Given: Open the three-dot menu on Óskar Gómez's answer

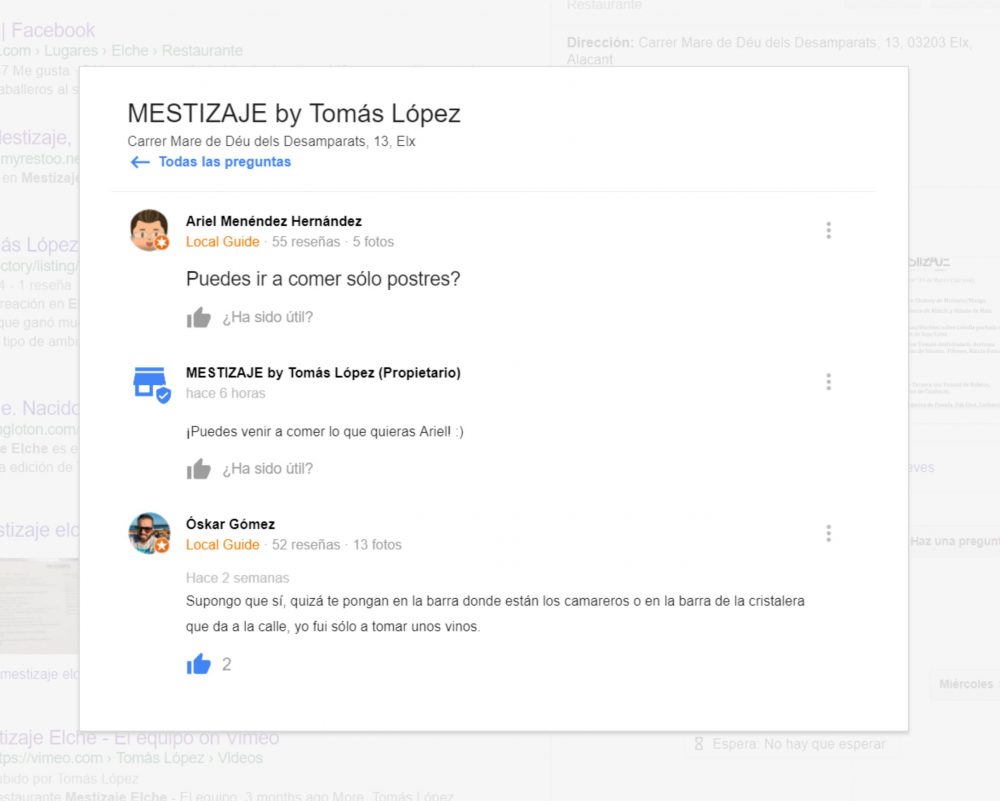Looking at the screenshot, I should point(828,533).
